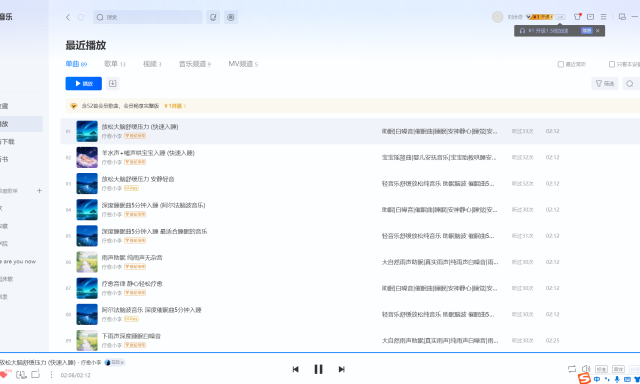640x384 pixels.
Task: Open the main menu hamburger icon
Action: coord(603,17)
